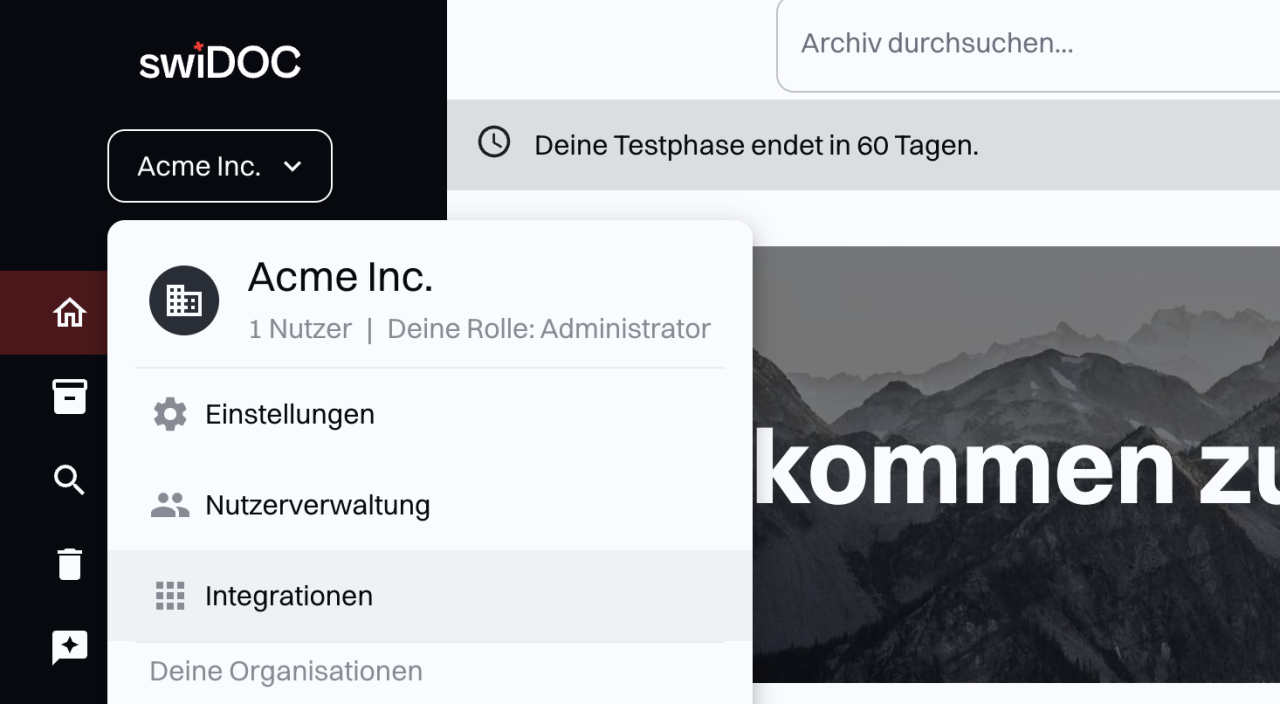This screenshot has width=1280, height=704.
Task: Select the Integrationen menu entry
Action: pos(430,596)
